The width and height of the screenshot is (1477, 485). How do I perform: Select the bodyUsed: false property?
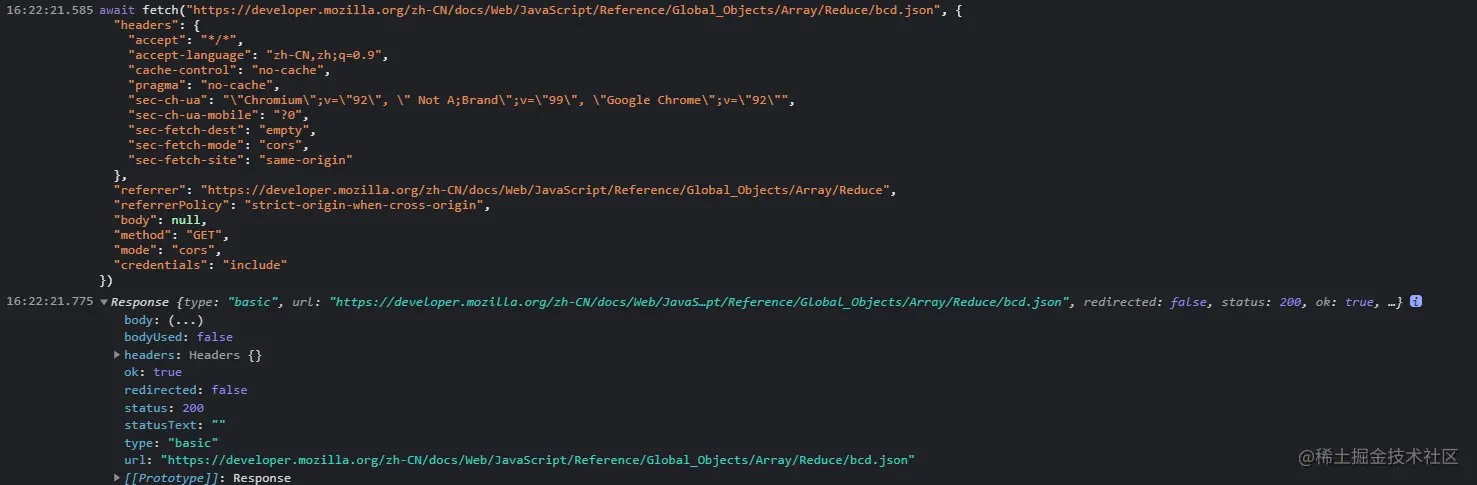(x=178, y=337)
